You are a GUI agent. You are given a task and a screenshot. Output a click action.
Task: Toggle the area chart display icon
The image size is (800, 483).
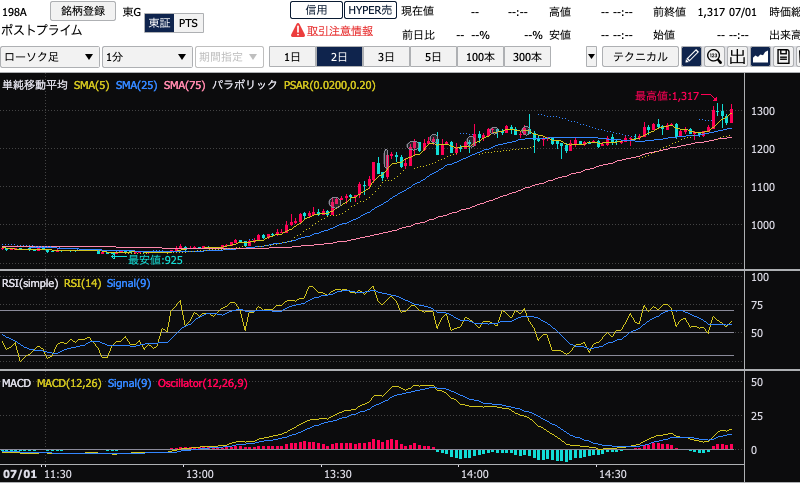[761, 57]
